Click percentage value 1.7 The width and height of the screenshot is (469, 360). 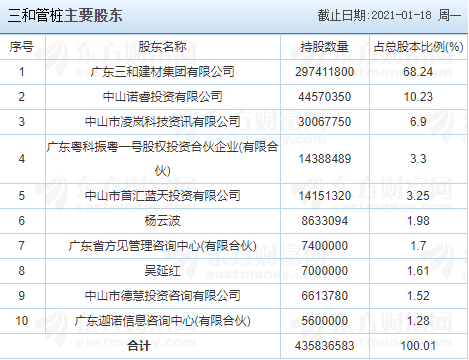coord(418,246)
